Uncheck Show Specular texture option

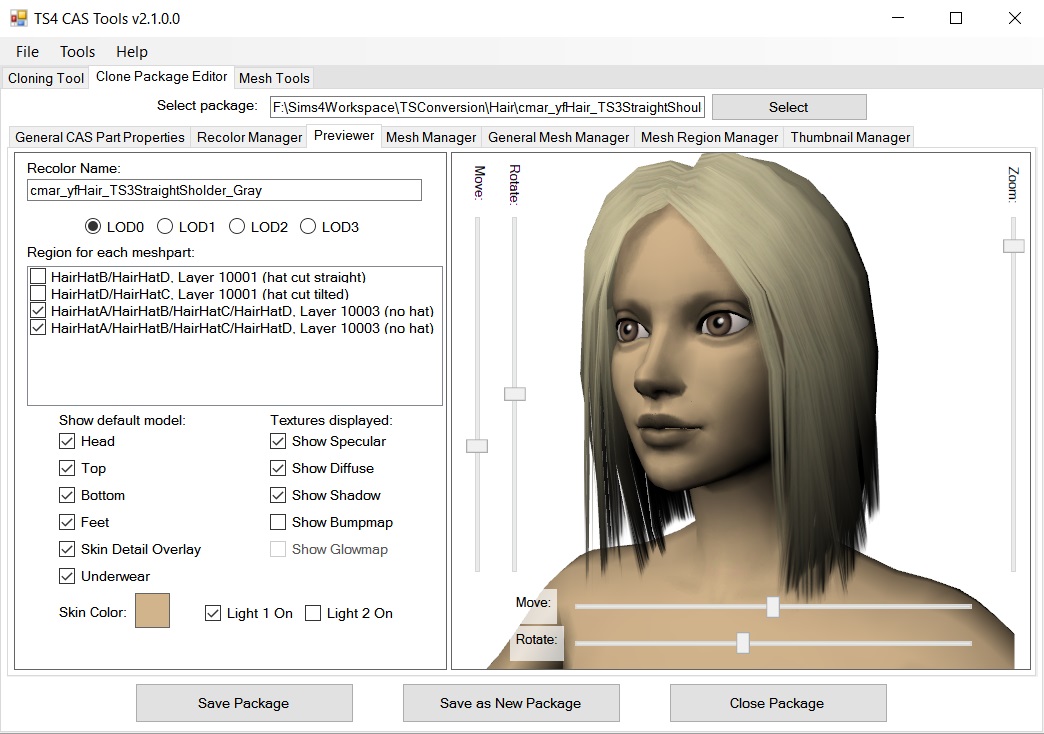click(x=278, y=441)
